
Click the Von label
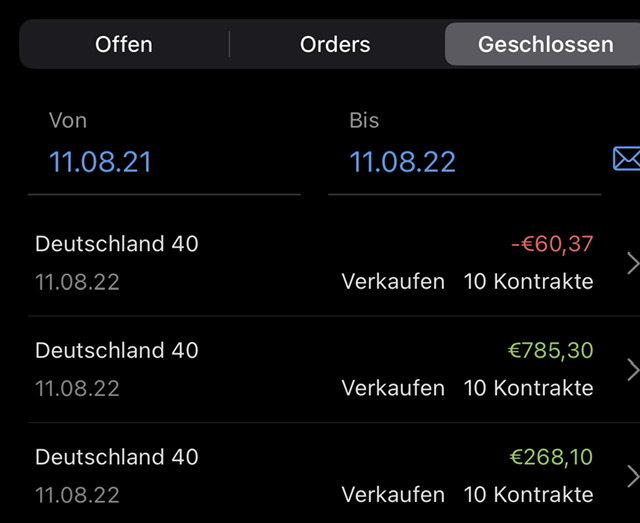(68, 121)
